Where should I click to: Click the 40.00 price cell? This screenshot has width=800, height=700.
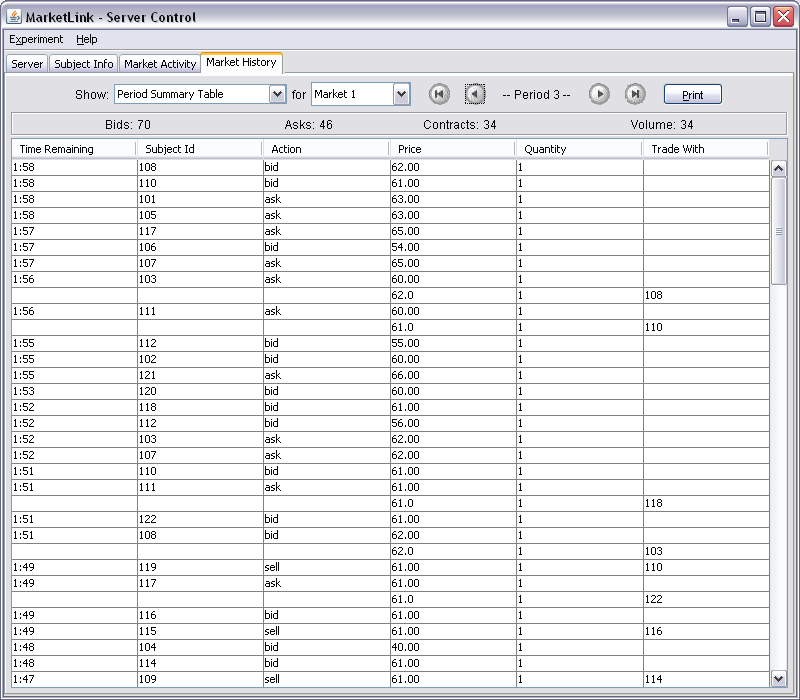point(454,647)
